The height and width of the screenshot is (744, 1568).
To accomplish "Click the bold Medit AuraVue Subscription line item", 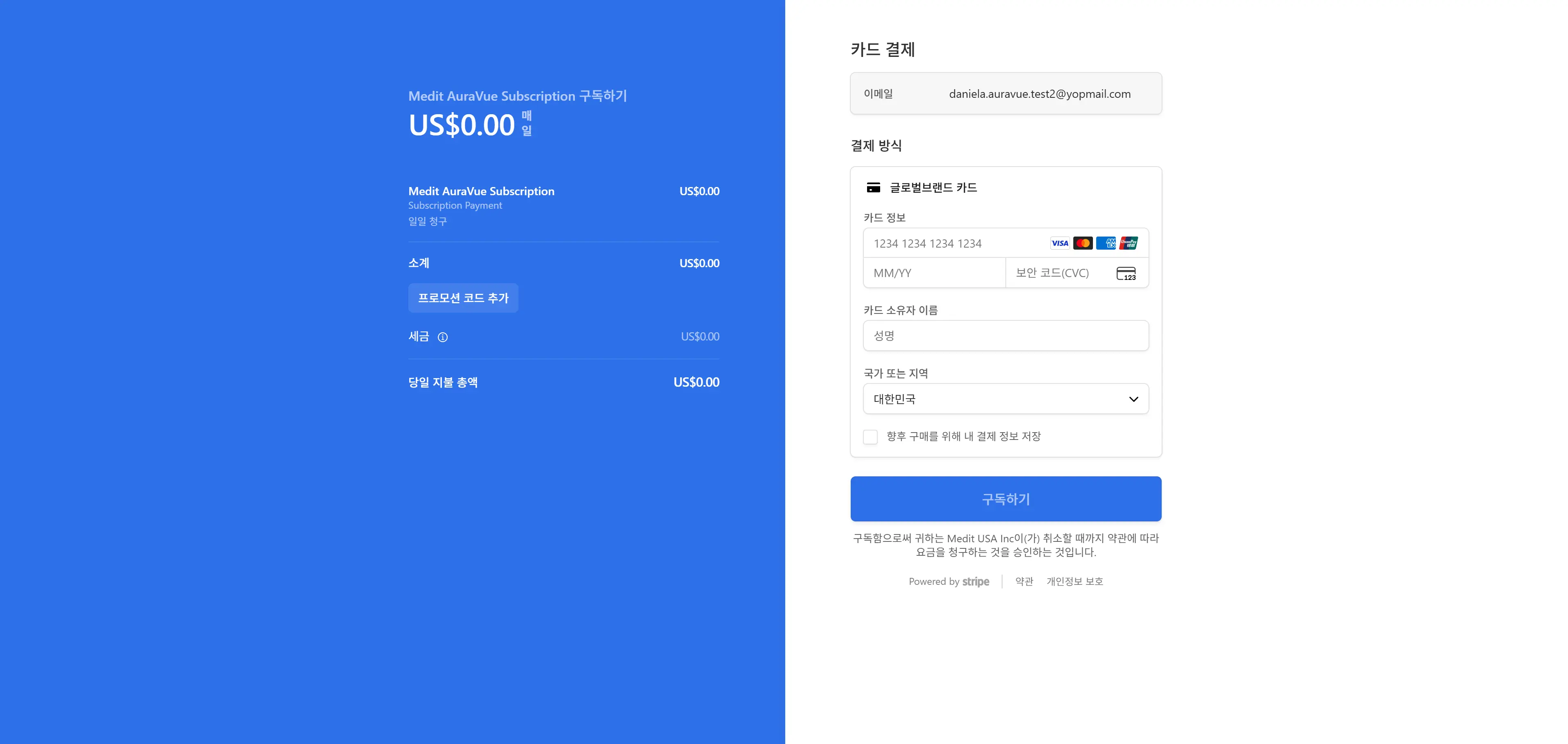I will click(x=482, y=191).
